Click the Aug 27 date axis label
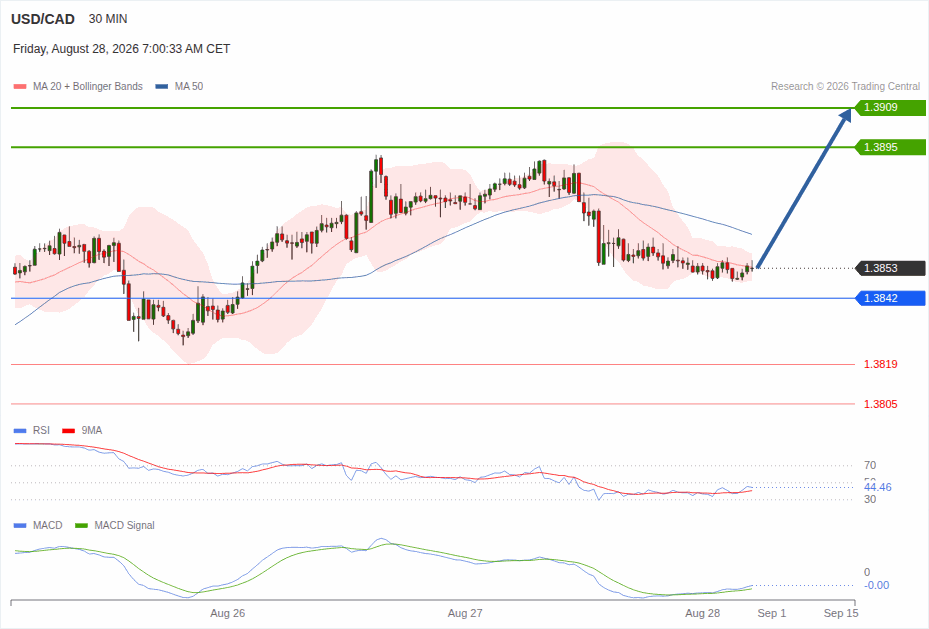 pos(465,613)
